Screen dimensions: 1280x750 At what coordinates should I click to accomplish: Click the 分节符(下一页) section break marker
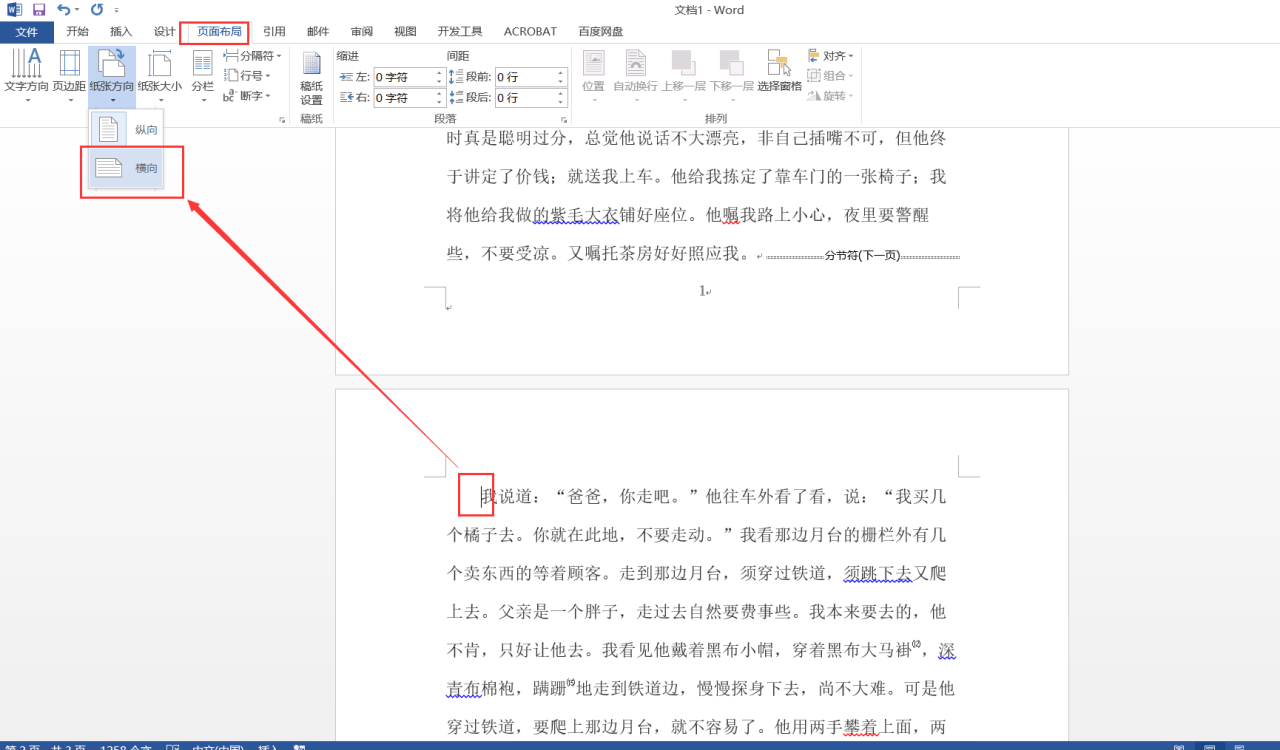(862, 256)
